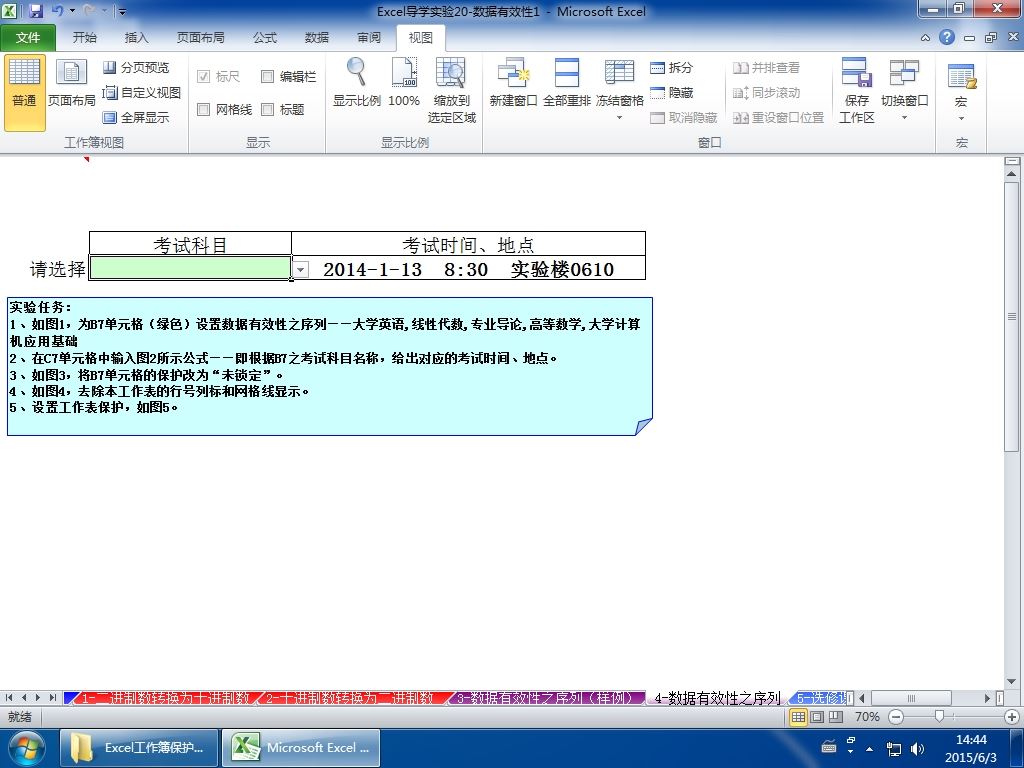
Task: Open the File (文件) tab
Action: [28, 38]
